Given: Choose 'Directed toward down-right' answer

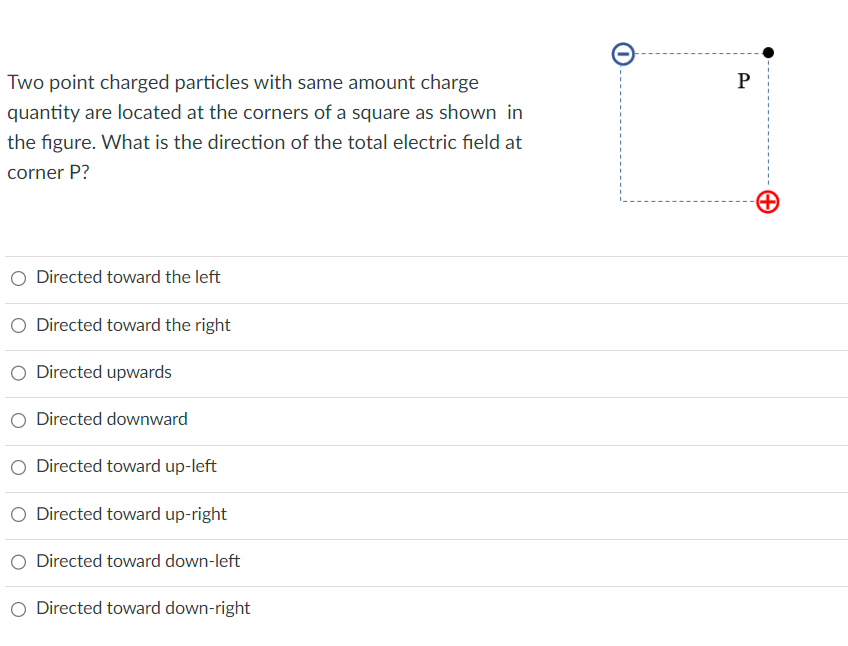Looking at the screenshot, I should pyautogui.click(x=18, y=608).
